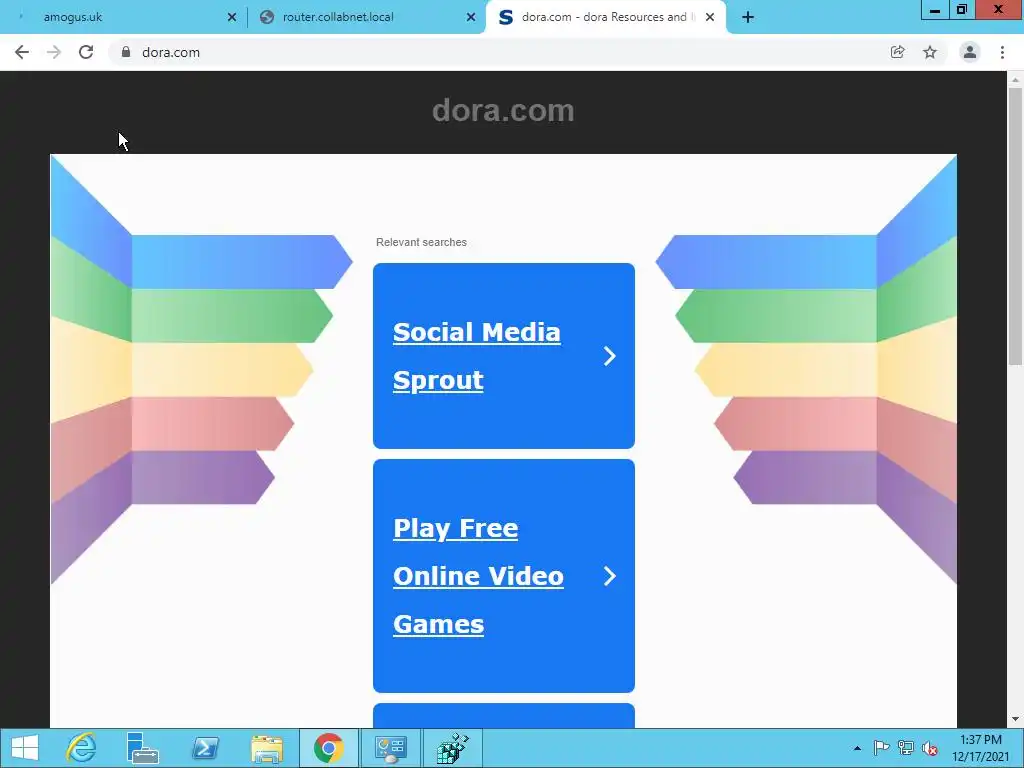Select the dora.com tab
1024x768 pixels.
pyautogui.click(x=604, y=17)
